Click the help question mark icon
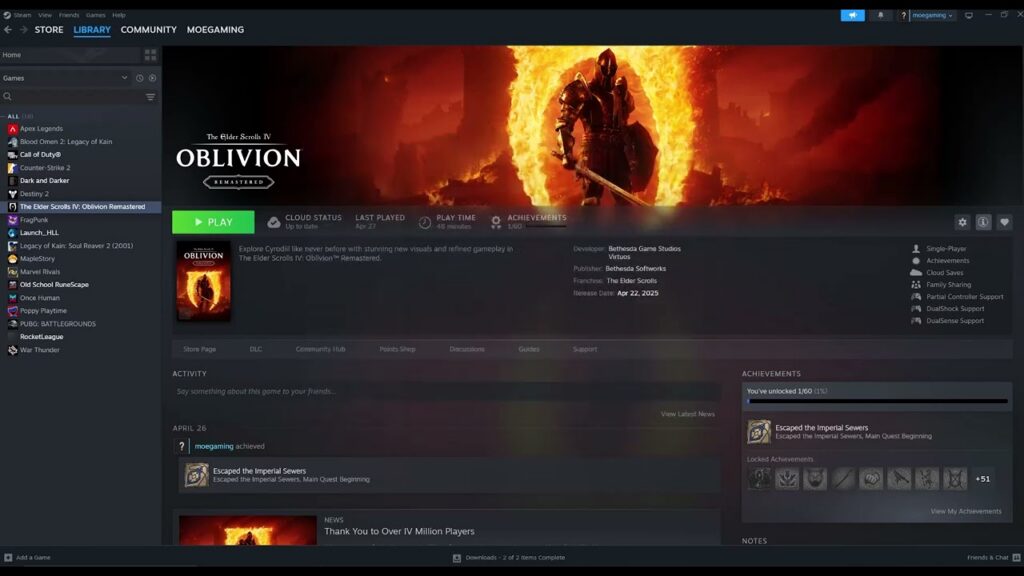The height and width of the screenshot is (576, 1024). coord(903,15)
